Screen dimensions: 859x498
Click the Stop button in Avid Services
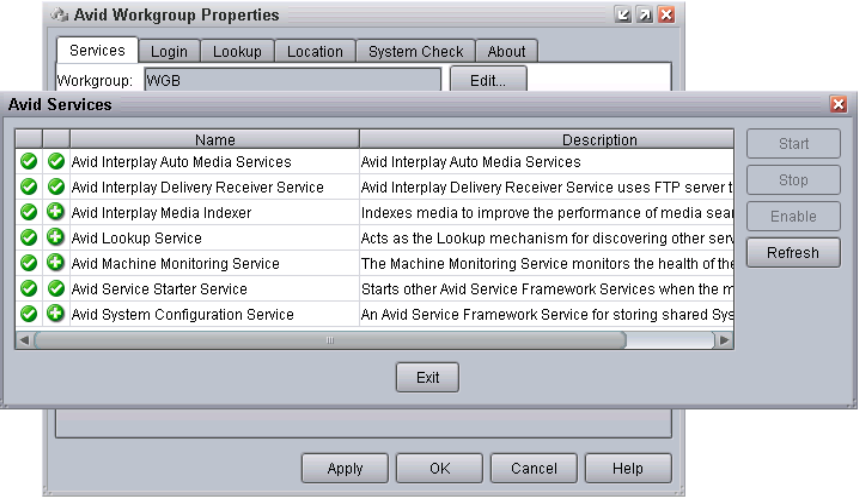(x=793, y=180)
